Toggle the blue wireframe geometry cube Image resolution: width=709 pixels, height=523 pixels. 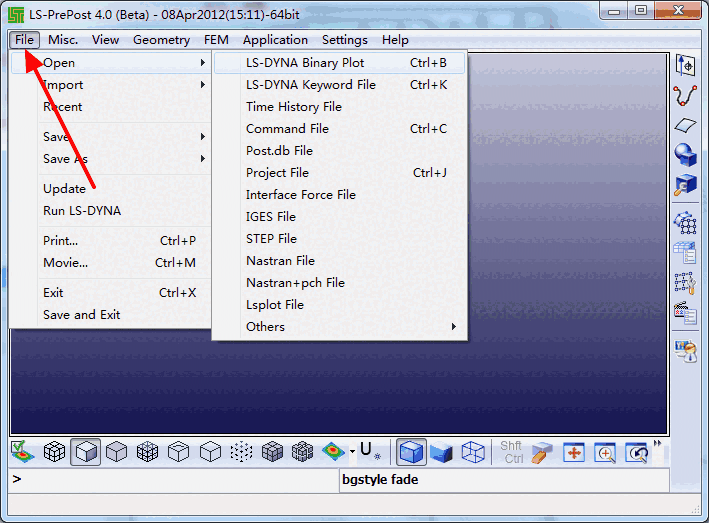(473, 452)
